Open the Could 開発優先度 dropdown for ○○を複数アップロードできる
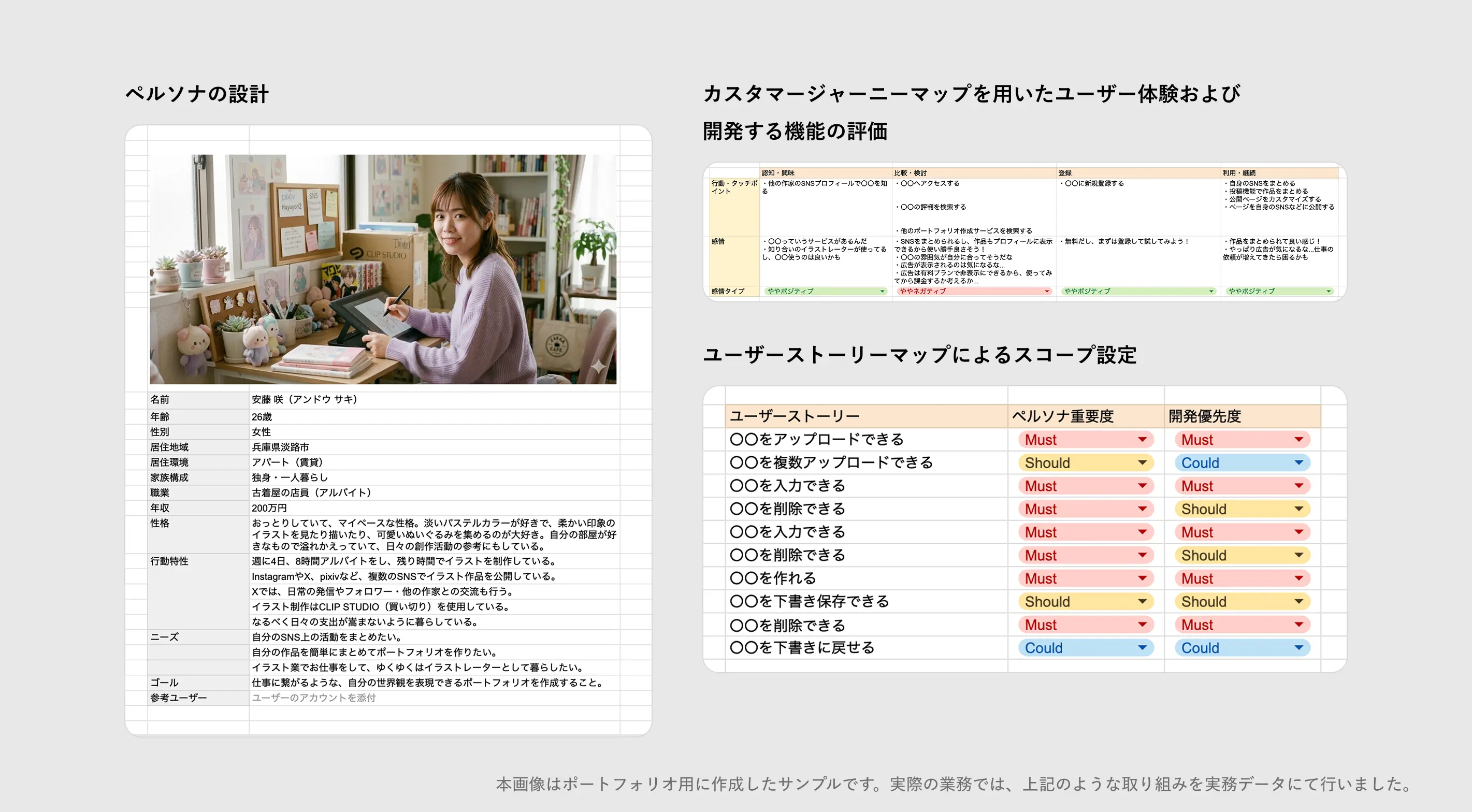The image size is (1472, 812). [x=1242, y=463]
